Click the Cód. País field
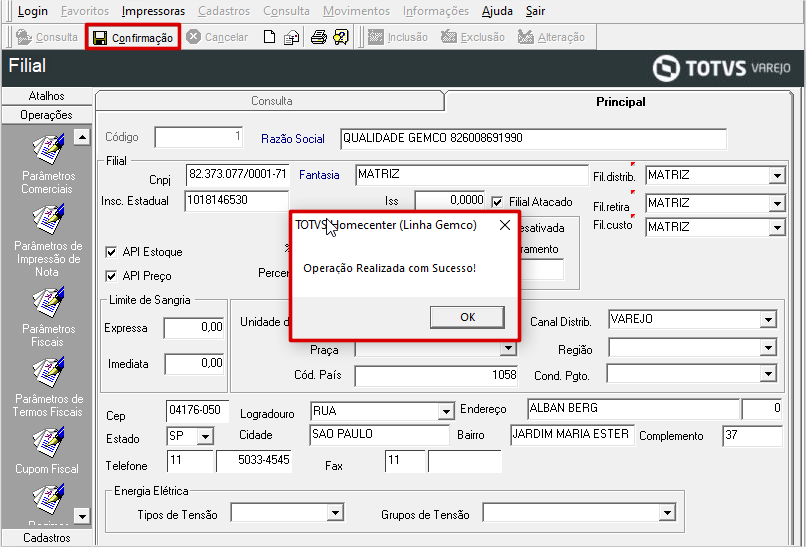 pyautogui.click(x=436, y=375)
